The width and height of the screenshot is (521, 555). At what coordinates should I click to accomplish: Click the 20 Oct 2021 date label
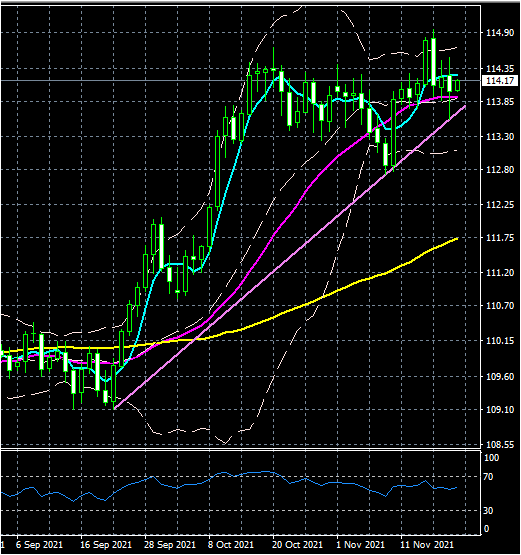pos(297,544)
